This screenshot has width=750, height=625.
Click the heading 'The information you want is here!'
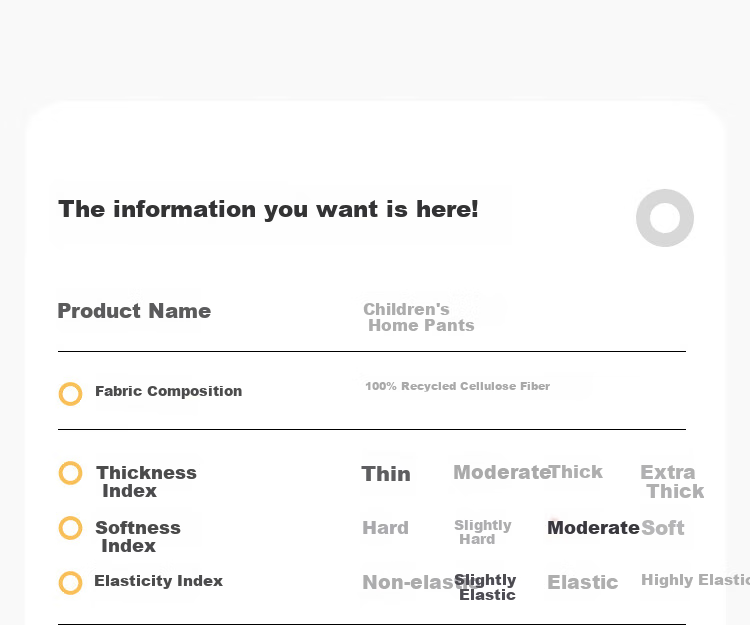pos(268,210)
